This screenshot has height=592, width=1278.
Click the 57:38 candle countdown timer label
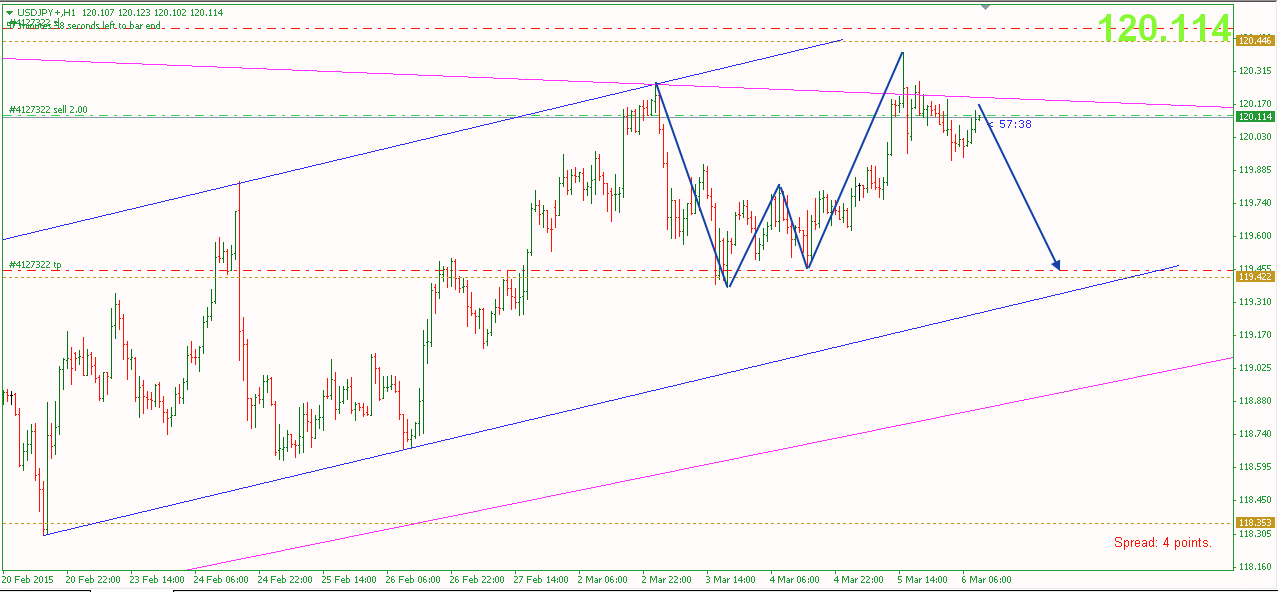pyautogui.click(x=1013, y=124)
